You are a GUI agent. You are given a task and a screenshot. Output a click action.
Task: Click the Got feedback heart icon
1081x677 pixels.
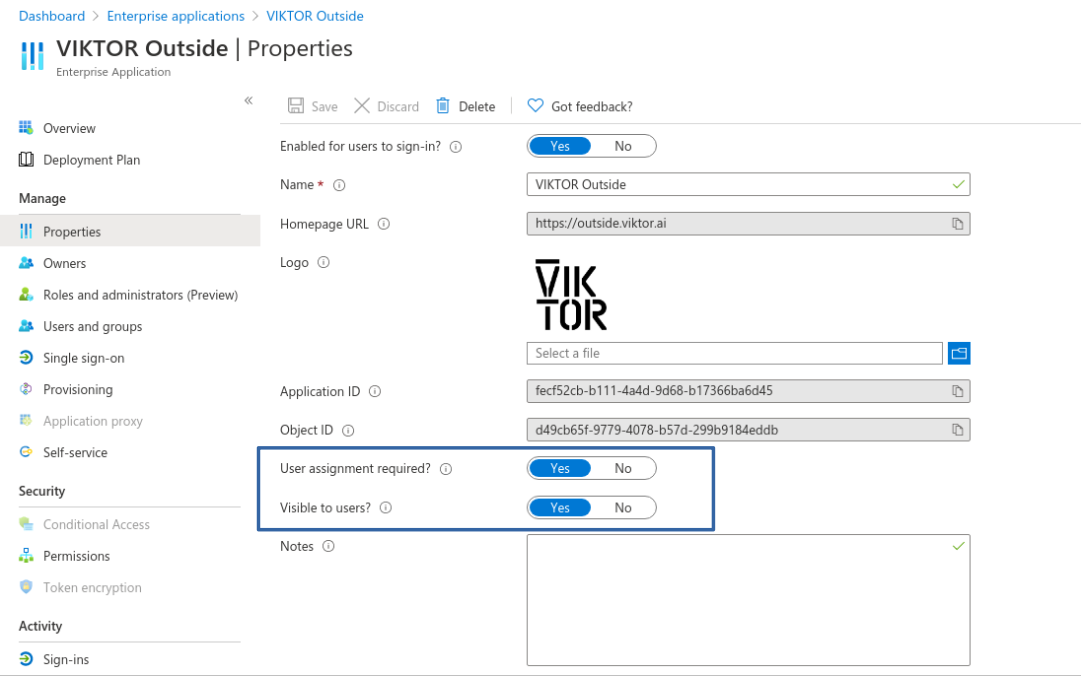535,106
